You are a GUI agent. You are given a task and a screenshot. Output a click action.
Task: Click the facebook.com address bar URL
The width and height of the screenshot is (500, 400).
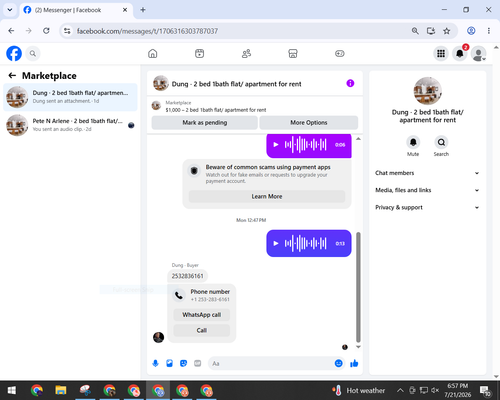[x=147, y=31]
